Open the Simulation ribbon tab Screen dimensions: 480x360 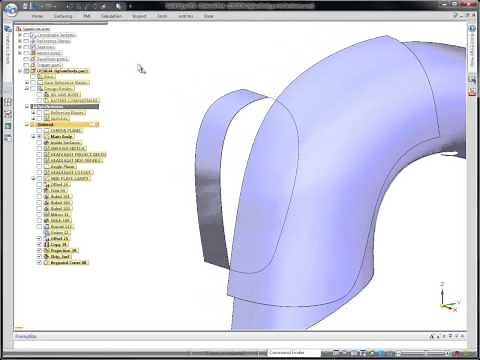click(x=111, y=16)
